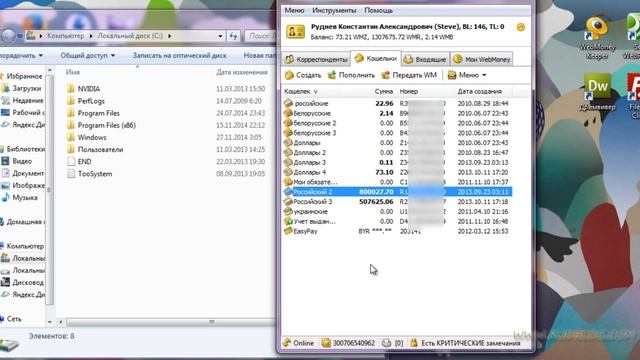Select Дисковод in Explorer navigation pane
This screenshot has height=360, width=640.
23,282
